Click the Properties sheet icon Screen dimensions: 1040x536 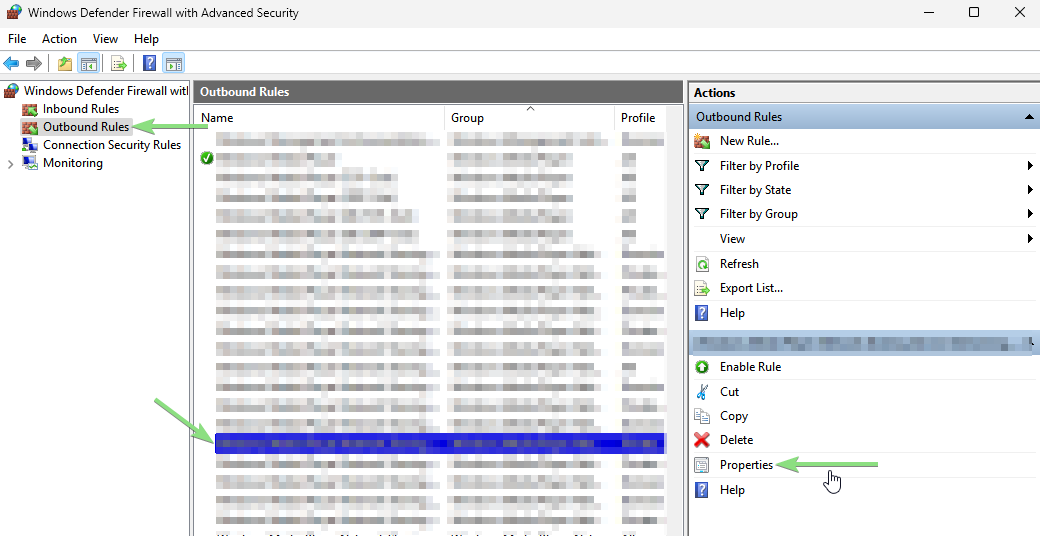click(x=702, y=465)
